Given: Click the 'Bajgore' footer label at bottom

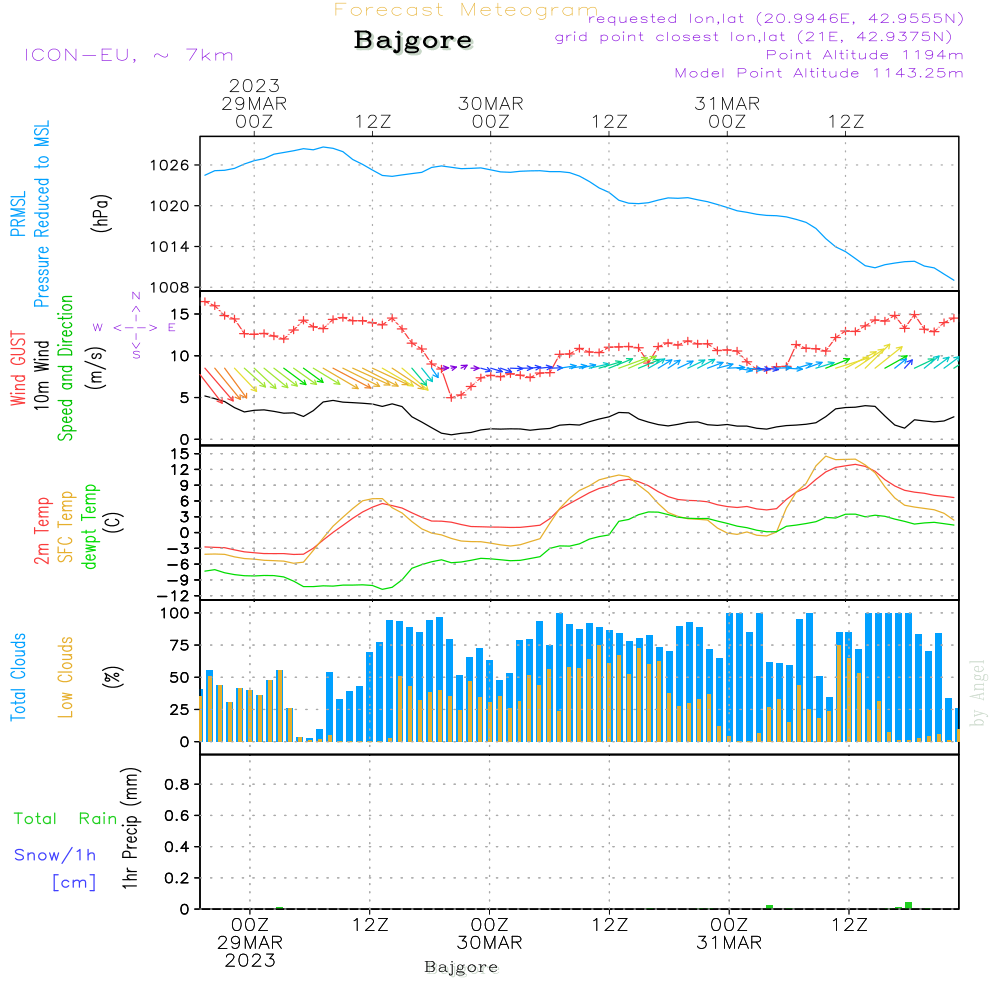Looking at the screenshot, I should (461, 967).
